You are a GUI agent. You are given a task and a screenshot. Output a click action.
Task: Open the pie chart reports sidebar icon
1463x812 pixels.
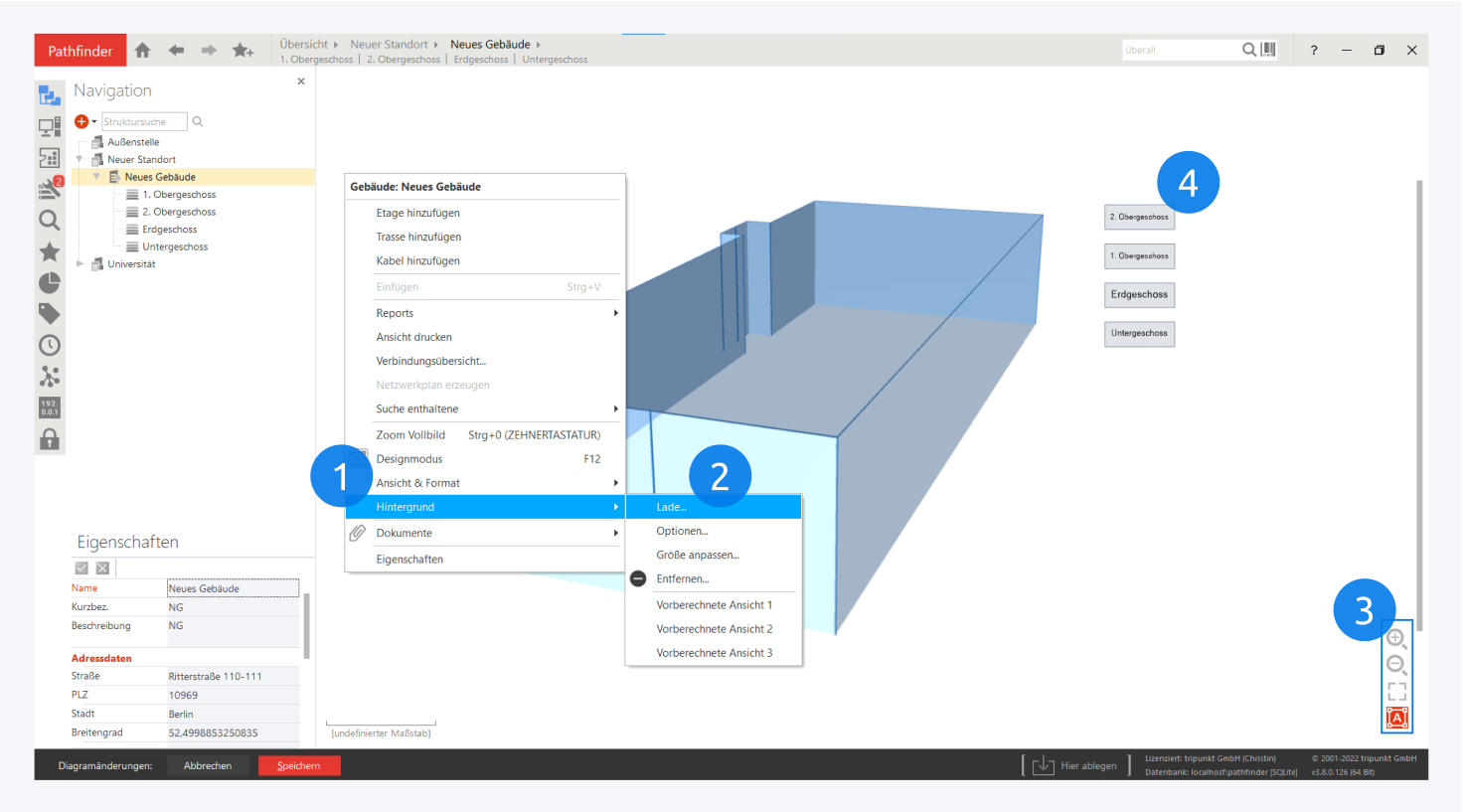tap(50, 283)
